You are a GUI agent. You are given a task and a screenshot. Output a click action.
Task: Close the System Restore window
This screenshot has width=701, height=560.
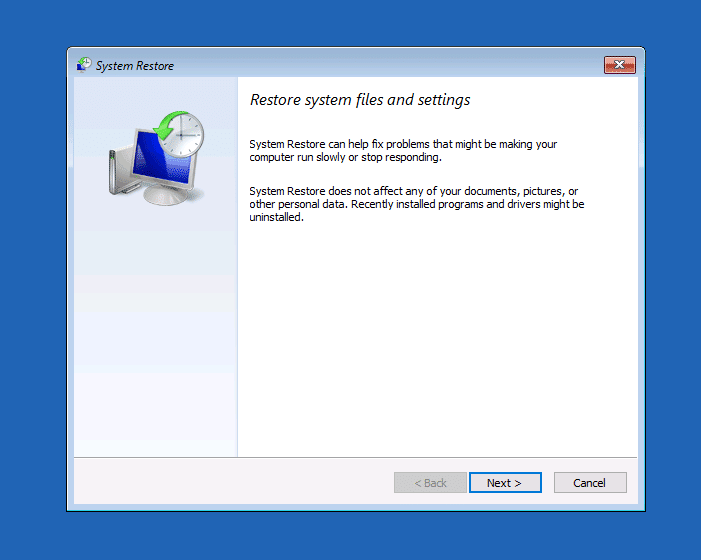(620, 65)
